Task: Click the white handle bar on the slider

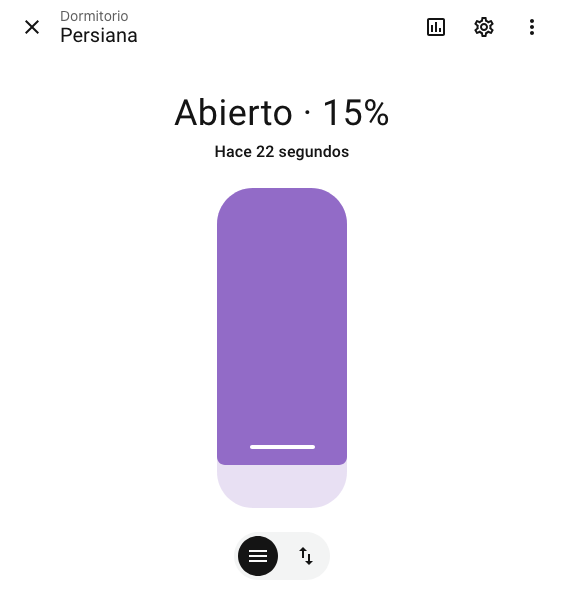Action: tap(282, 447)
